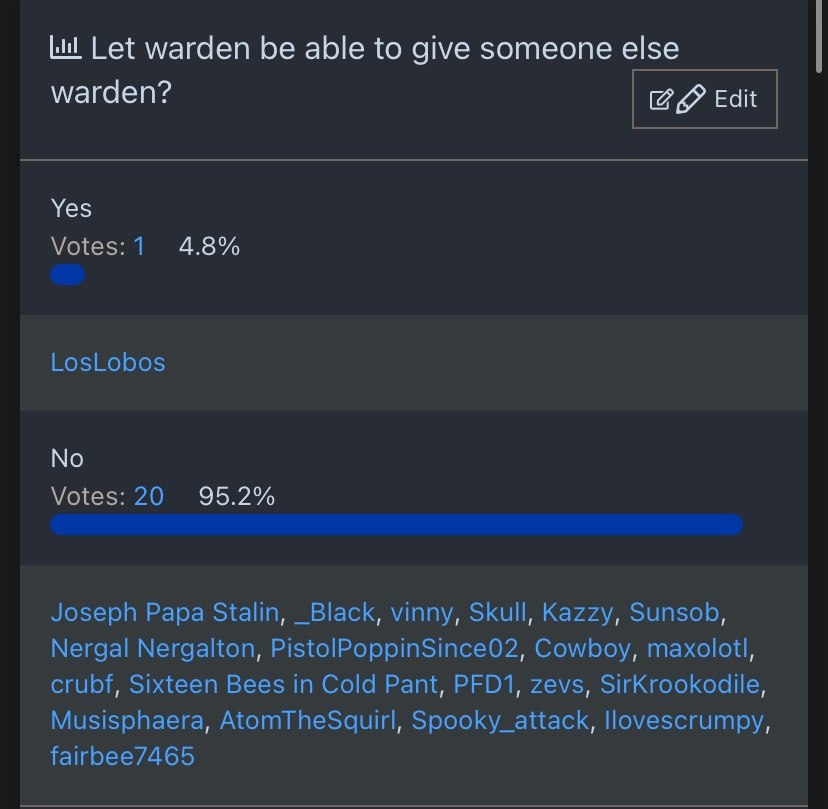Visit SirKrookodile's profile
Image resolution: width=828 pixels, height=809 pixels.
point(680,684)
